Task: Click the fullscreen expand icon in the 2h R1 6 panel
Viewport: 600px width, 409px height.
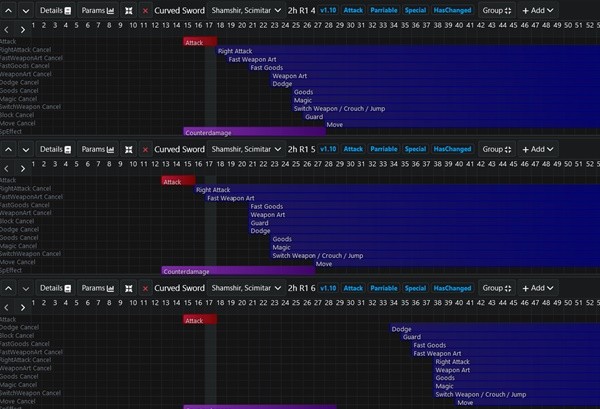Action: 128,288
